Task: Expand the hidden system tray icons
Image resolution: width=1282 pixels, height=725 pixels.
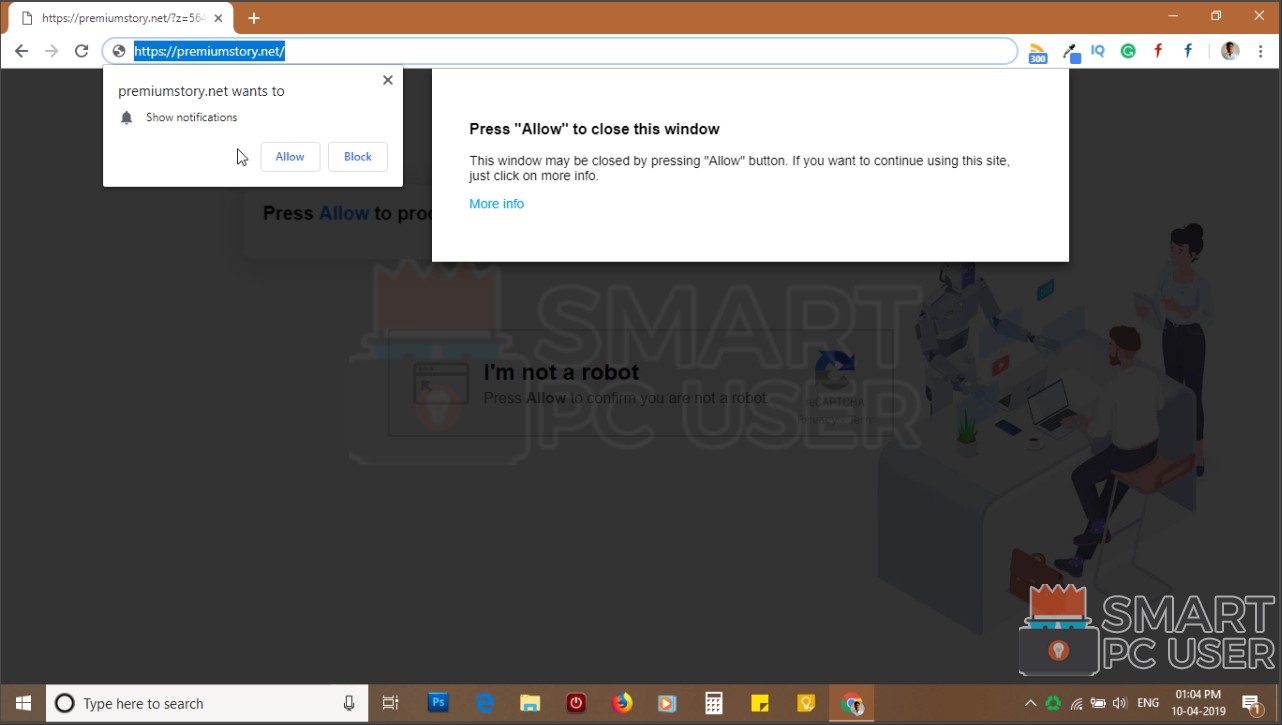Action: (1029, 703)
